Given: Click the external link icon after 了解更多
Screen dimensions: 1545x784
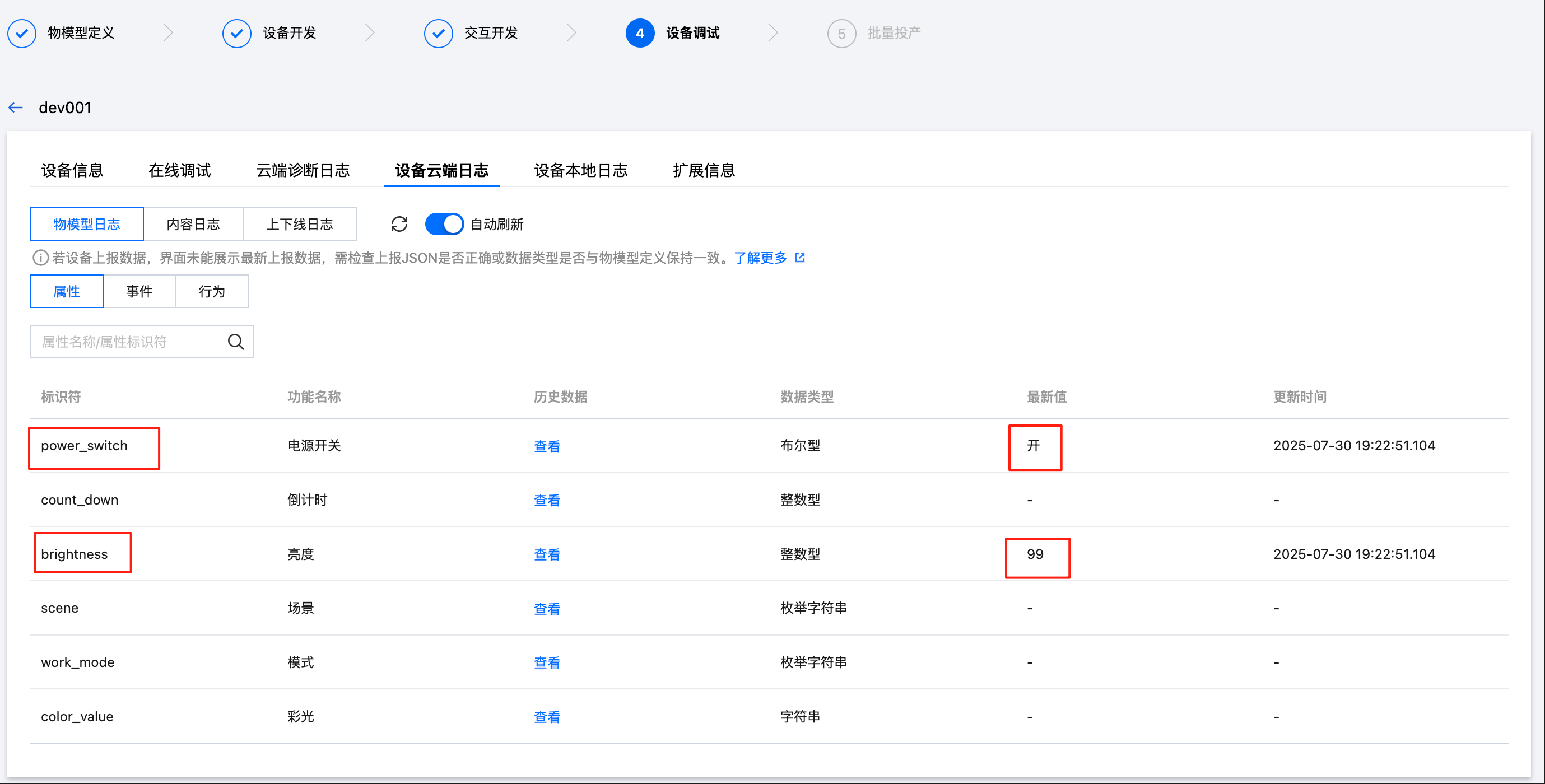Looking at the screenshot, I should (799, 258).
